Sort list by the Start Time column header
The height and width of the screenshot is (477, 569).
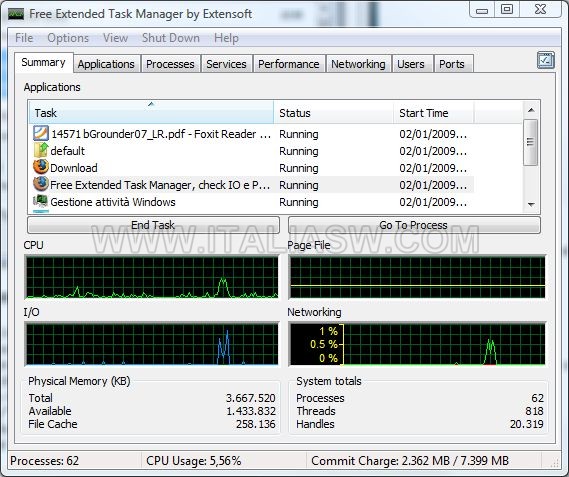coord(434,113)
